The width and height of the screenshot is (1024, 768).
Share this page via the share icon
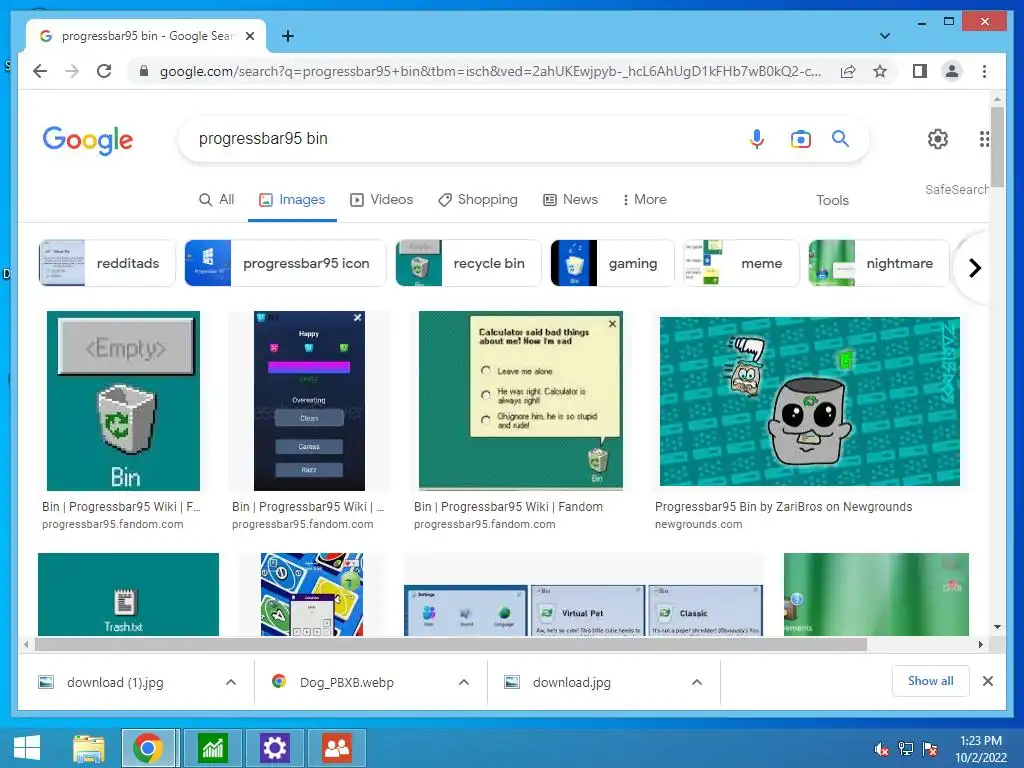(848, 71)
